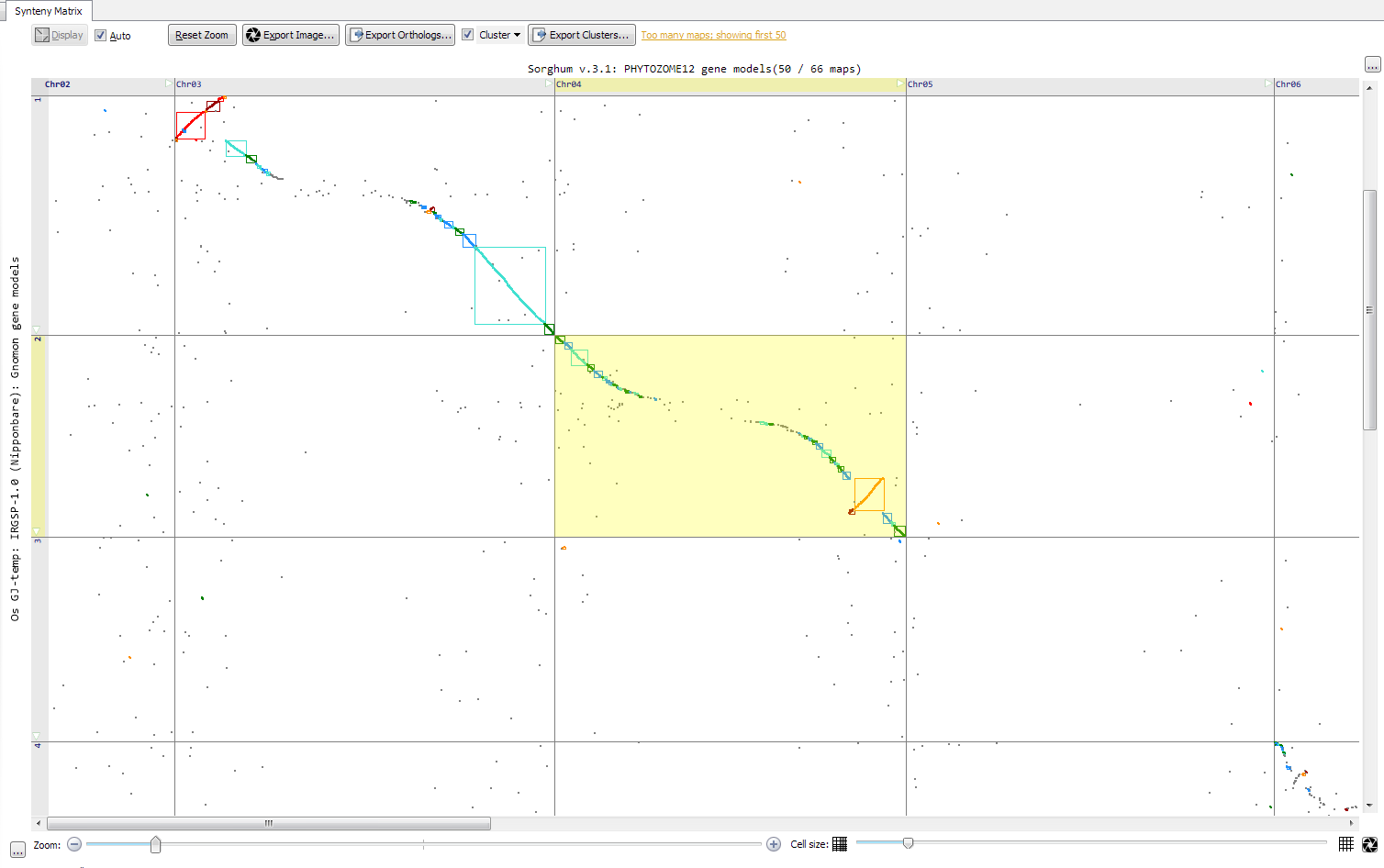Click the horizontal scrollbar right arrow

(x=1352, y=823)
